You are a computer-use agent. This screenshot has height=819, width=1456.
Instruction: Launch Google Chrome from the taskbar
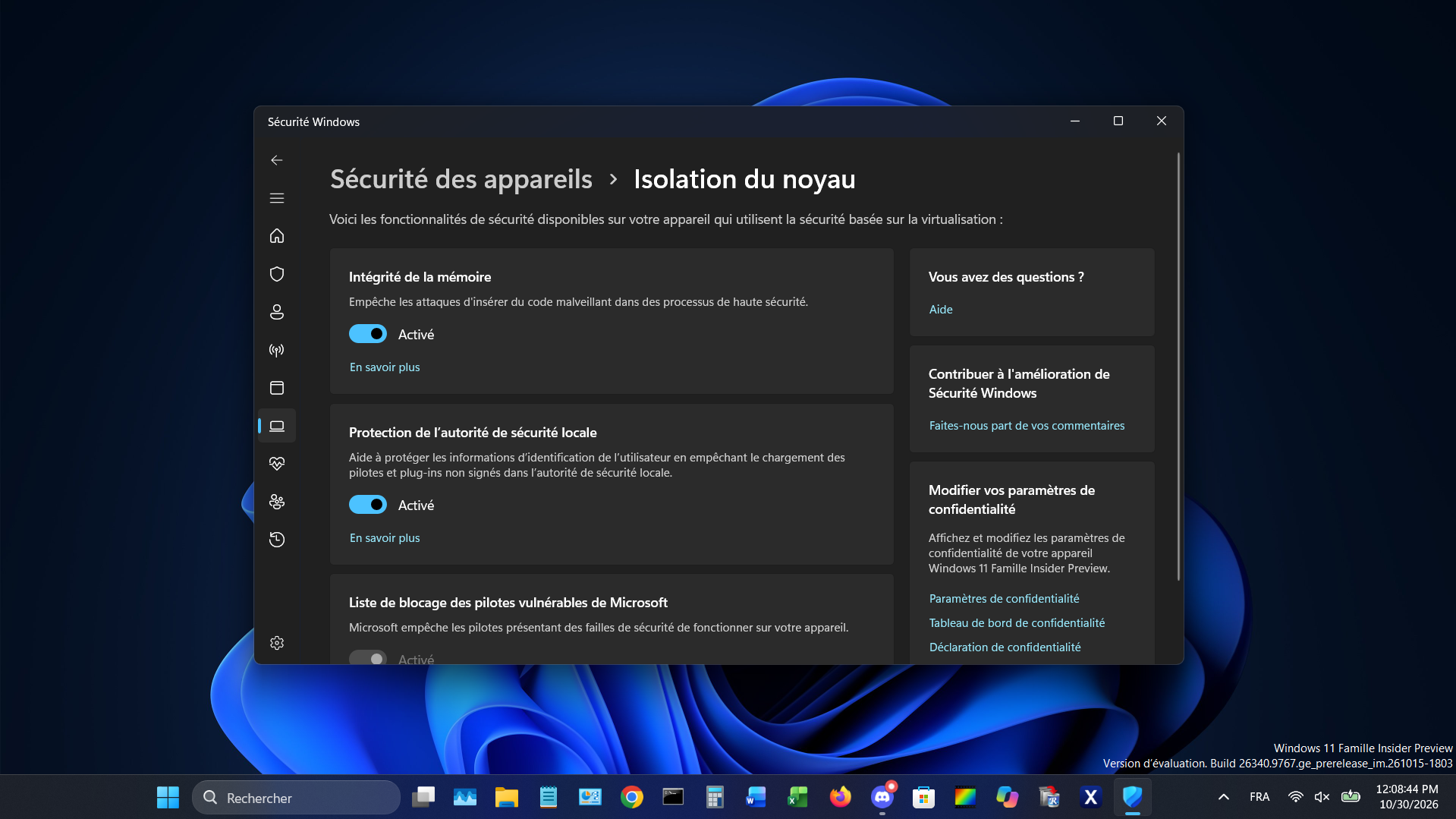(631, 798)
